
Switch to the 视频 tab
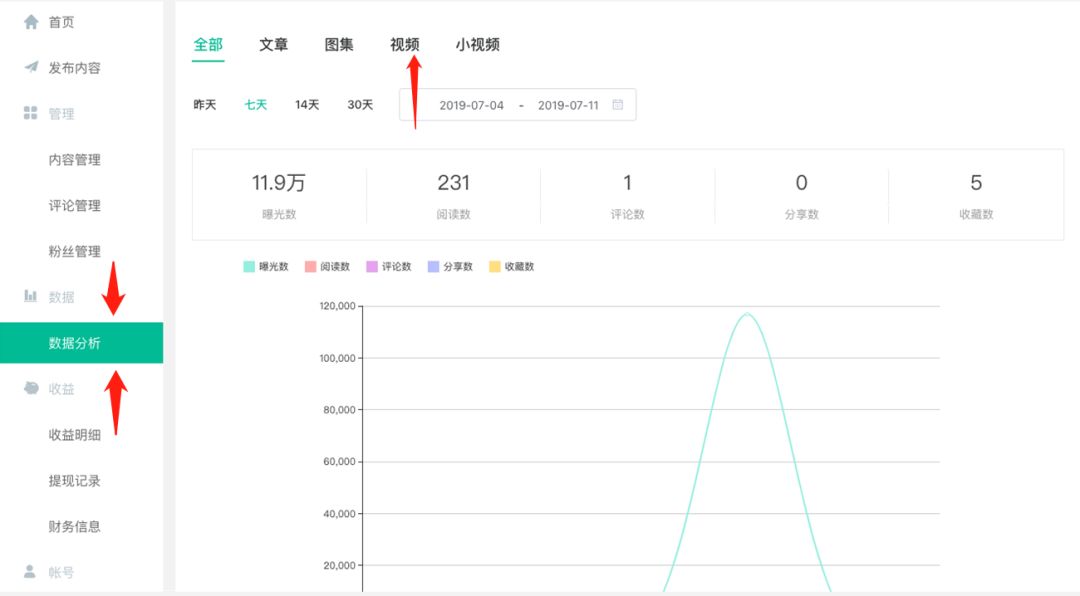[404, 45]
